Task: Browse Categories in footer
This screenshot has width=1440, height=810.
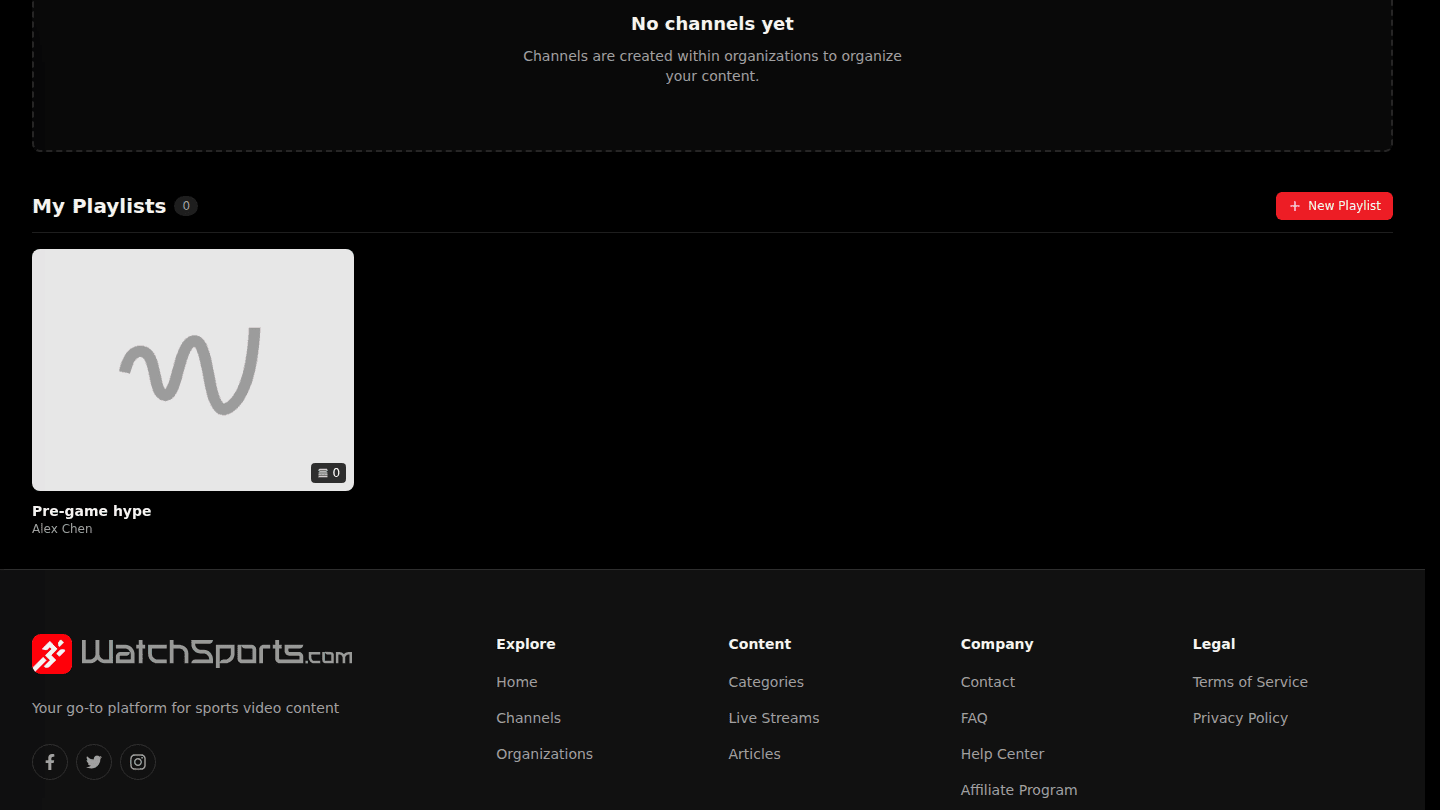Action: click(766, 682)
